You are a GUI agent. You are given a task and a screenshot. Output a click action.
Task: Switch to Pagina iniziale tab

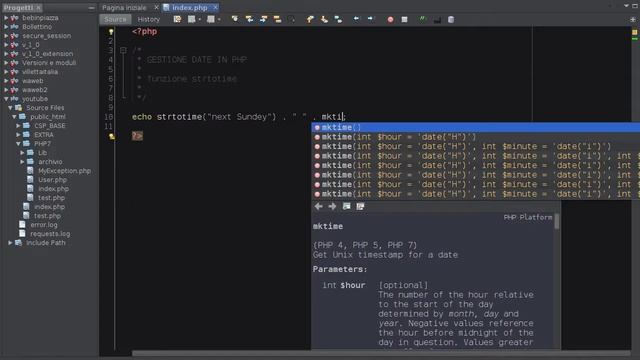[124, 7]
